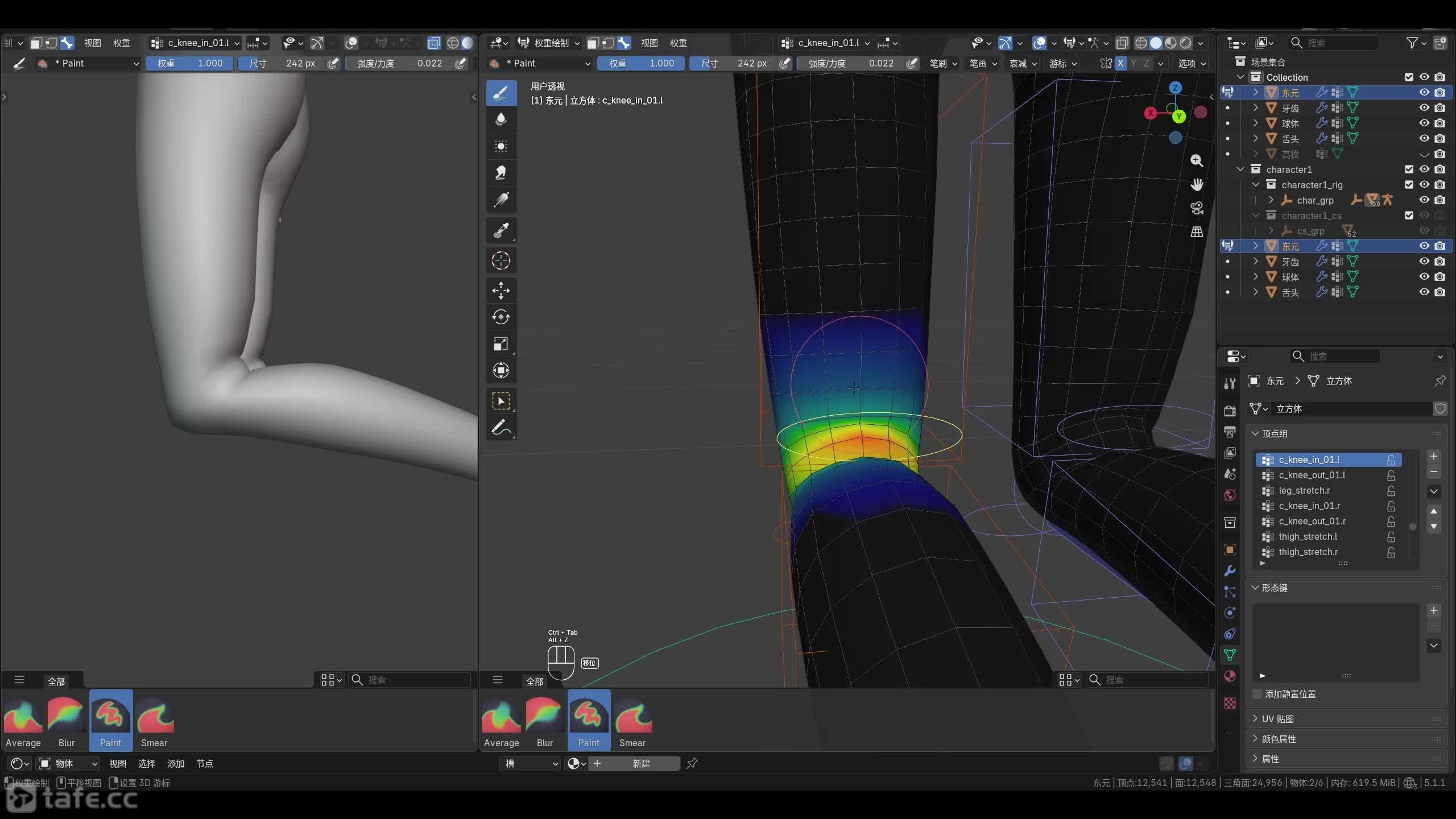1456x819 pixels.
Task: Toggle camera view with the camera icon
Action: click(x=1197, y=208)
